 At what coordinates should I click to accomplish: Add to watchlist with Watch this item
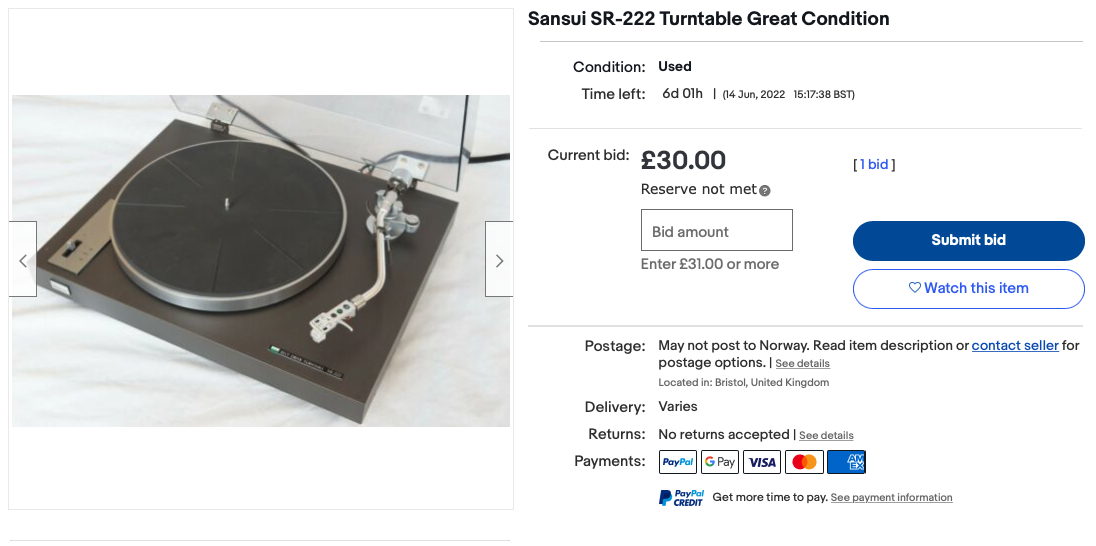click(x=968, y=288)
